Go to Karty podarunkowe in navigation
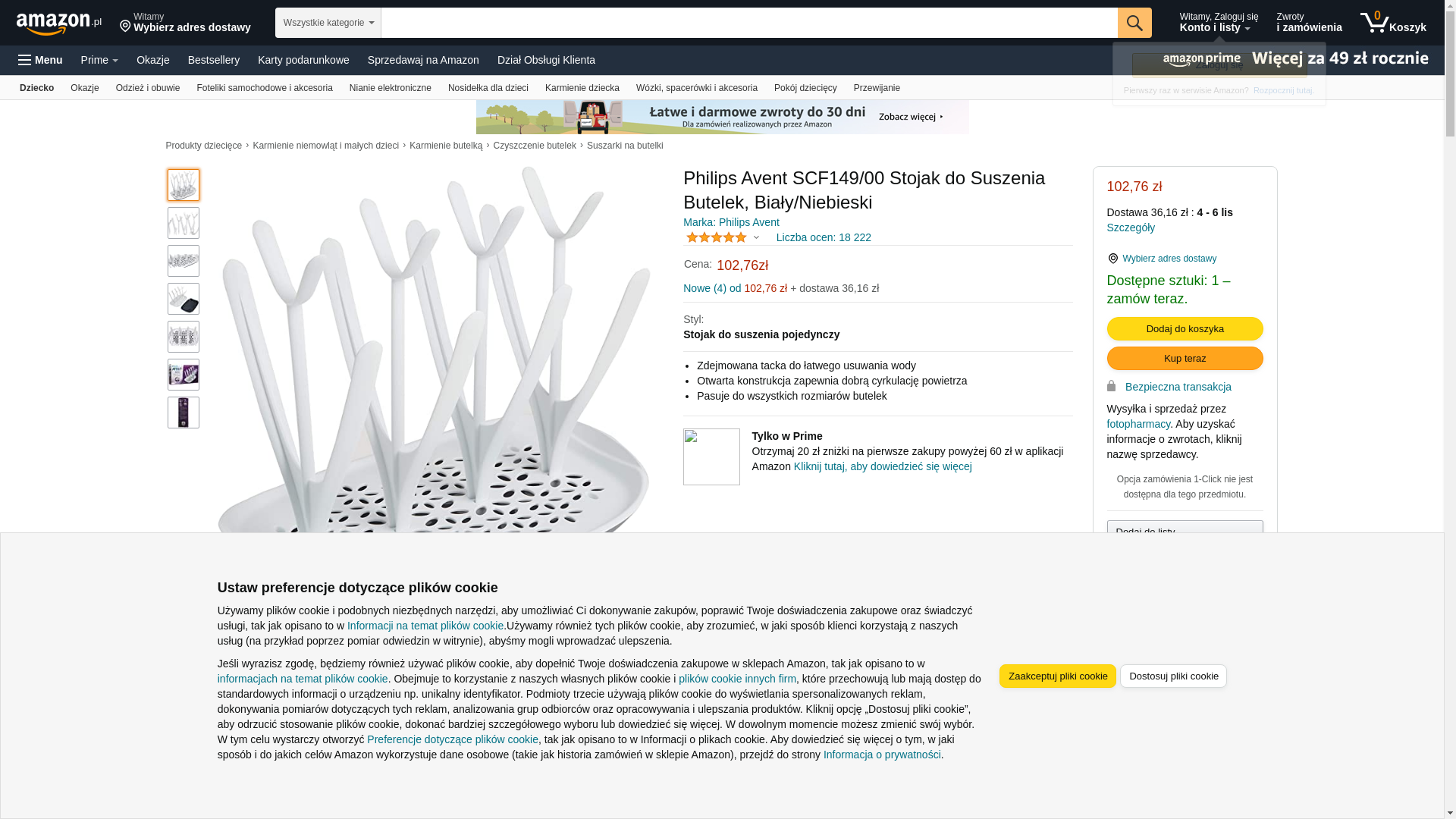The height and width of the screenshot is (819, 1456). pos(303,60)
